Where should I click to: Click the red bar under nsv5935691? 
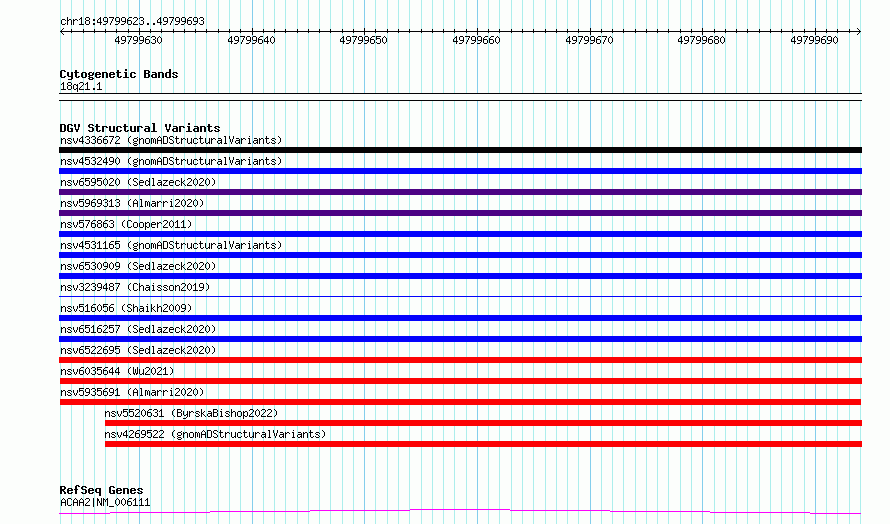click(x=460, y=402)
